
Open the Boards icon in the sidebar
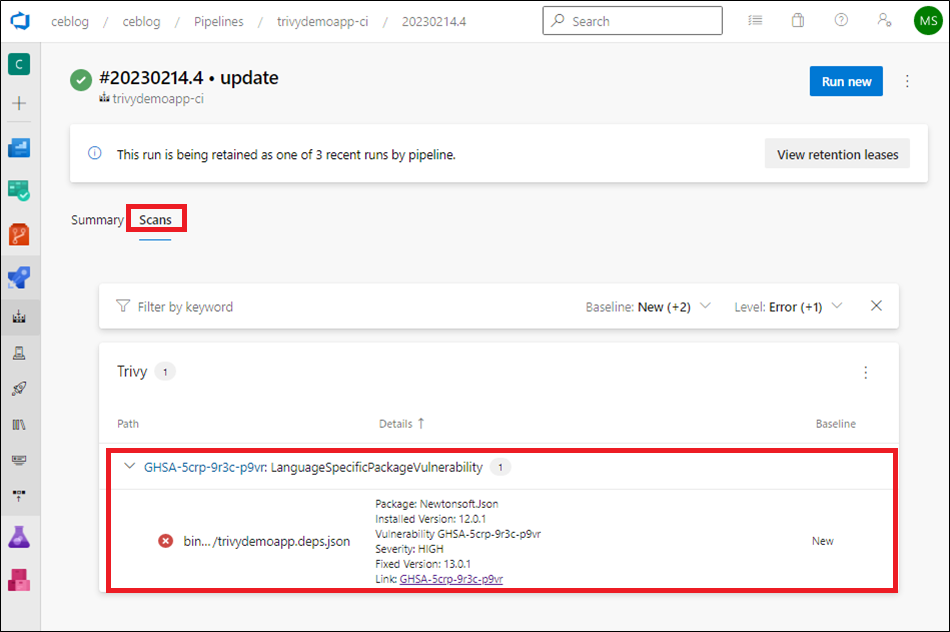pos(19,190)
